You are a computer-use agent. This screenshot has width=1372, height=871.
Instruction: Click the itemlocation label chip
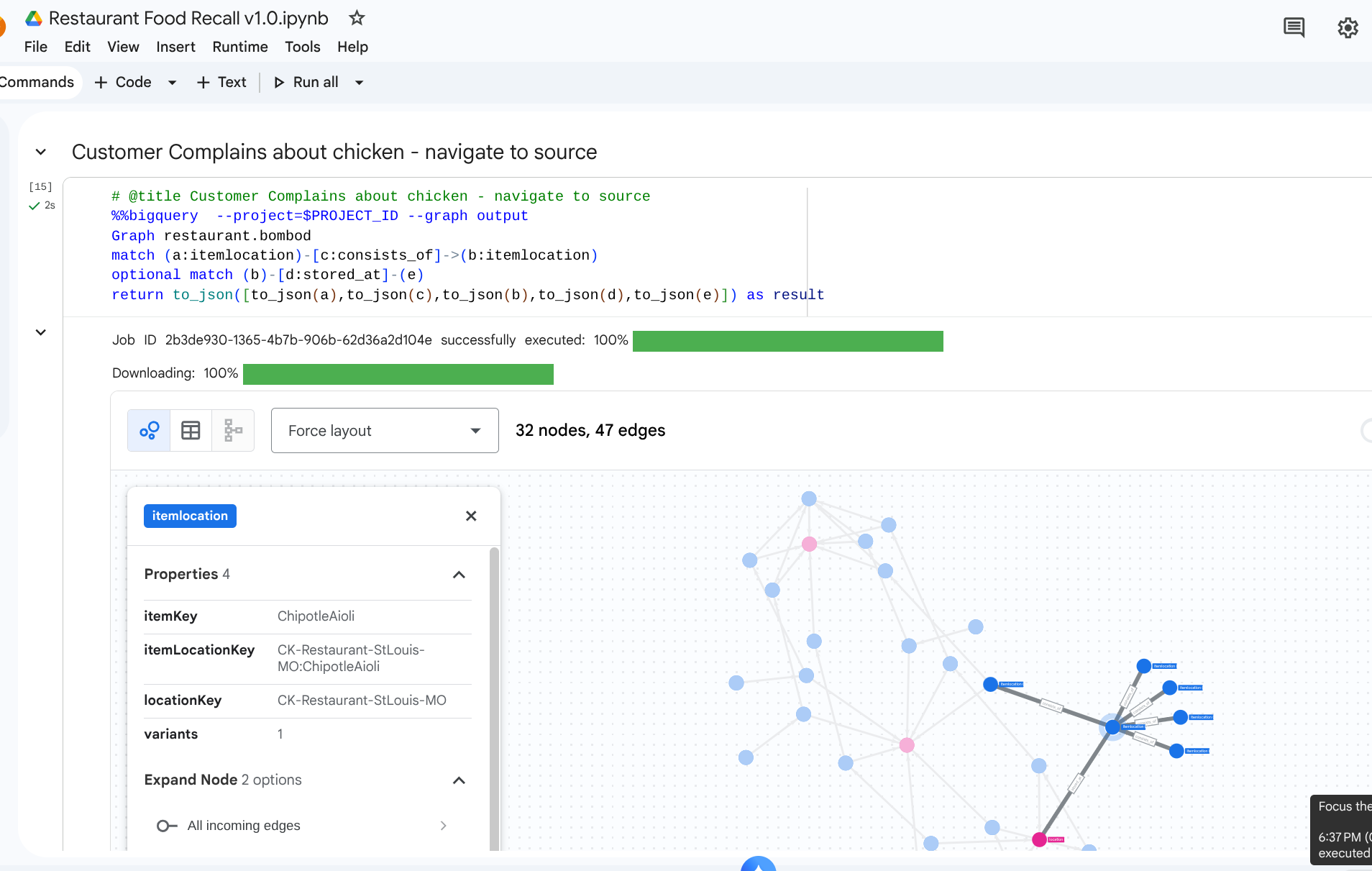(190, 516)
